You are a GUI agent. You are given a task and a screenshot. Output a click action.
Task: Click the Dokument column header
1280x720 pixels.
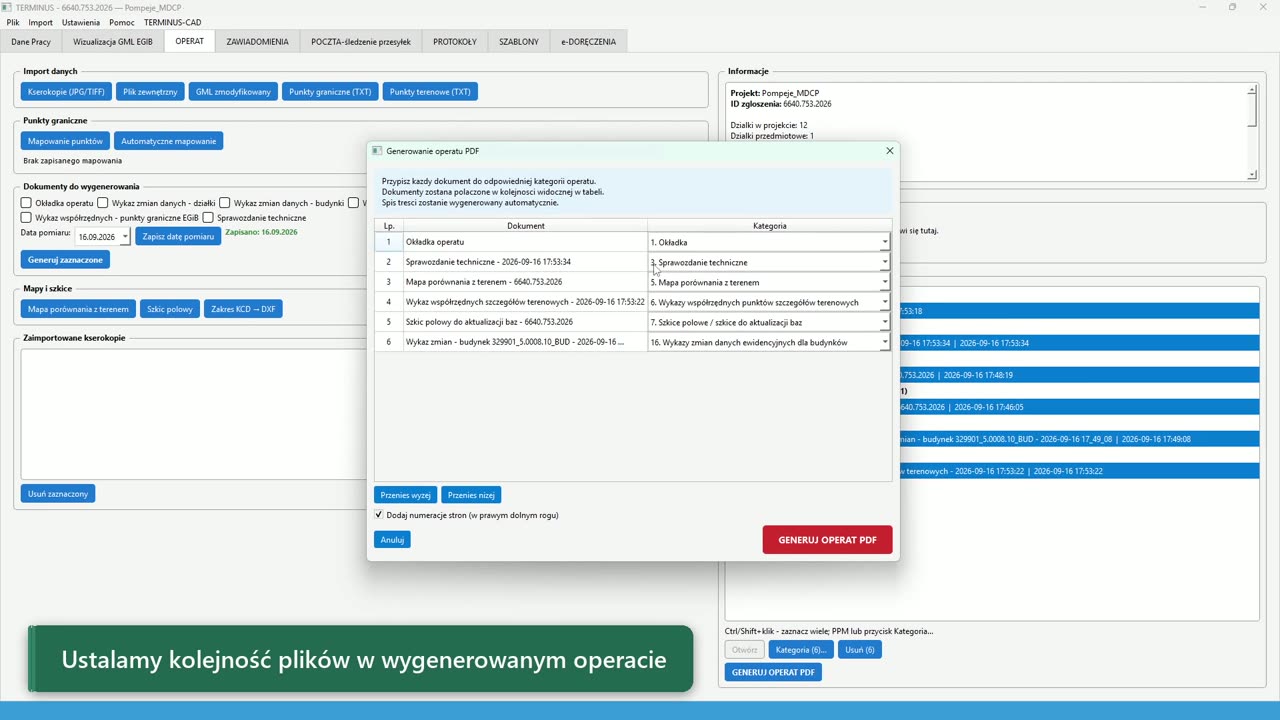click(x=525, y=226)
